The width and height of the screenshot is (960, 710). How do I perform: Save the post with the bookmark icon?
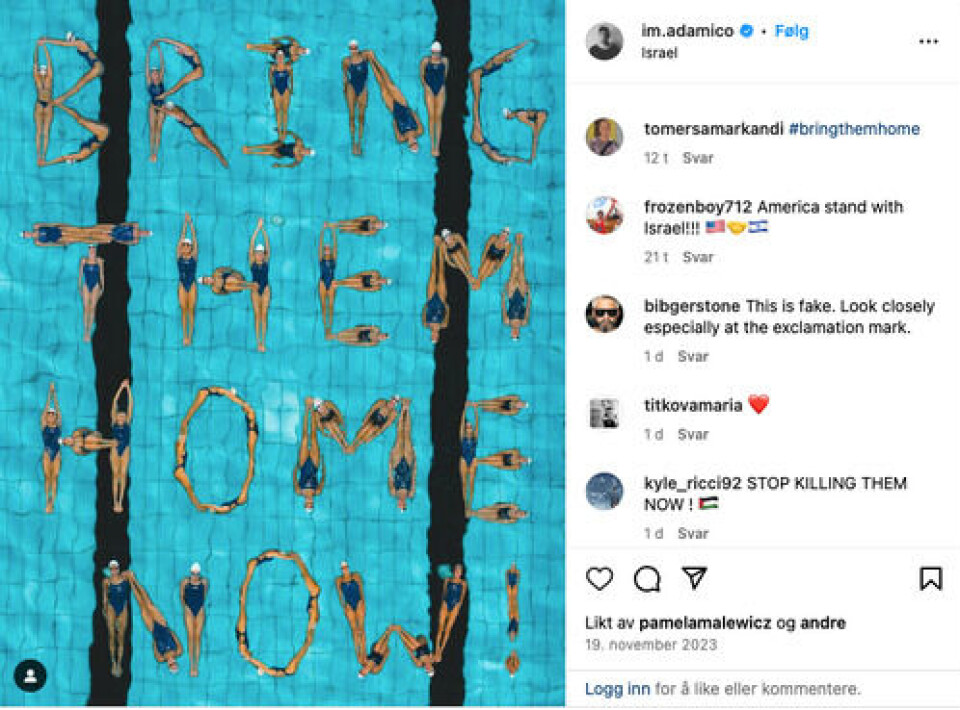coord(931,578)
